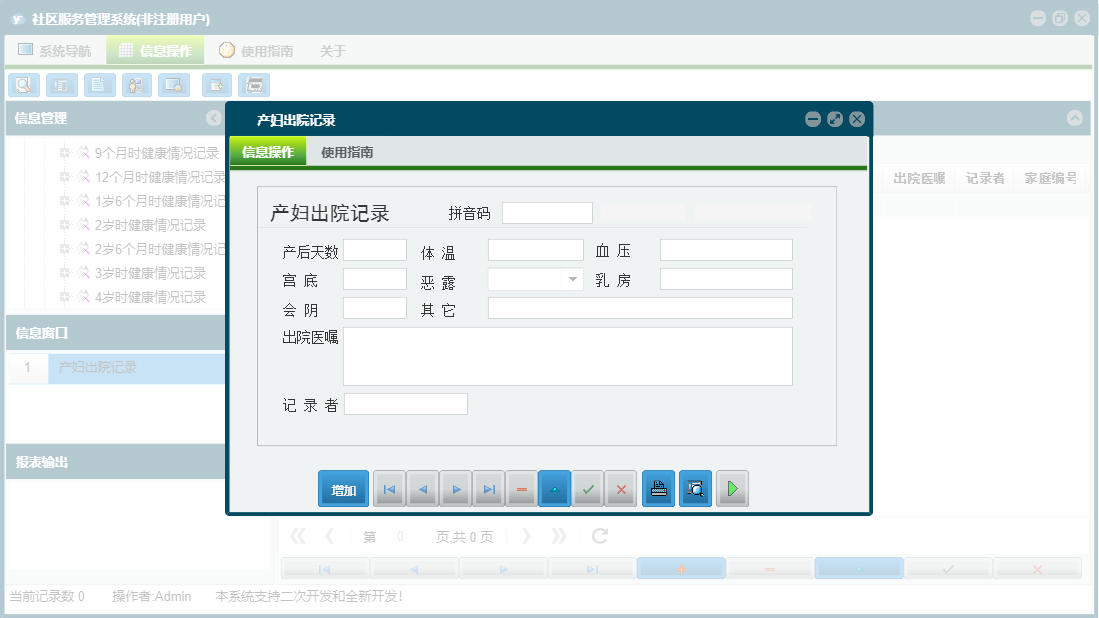Delete current record using red minus icon
This screenshot has width=1099, height=618.
[521, 489]
